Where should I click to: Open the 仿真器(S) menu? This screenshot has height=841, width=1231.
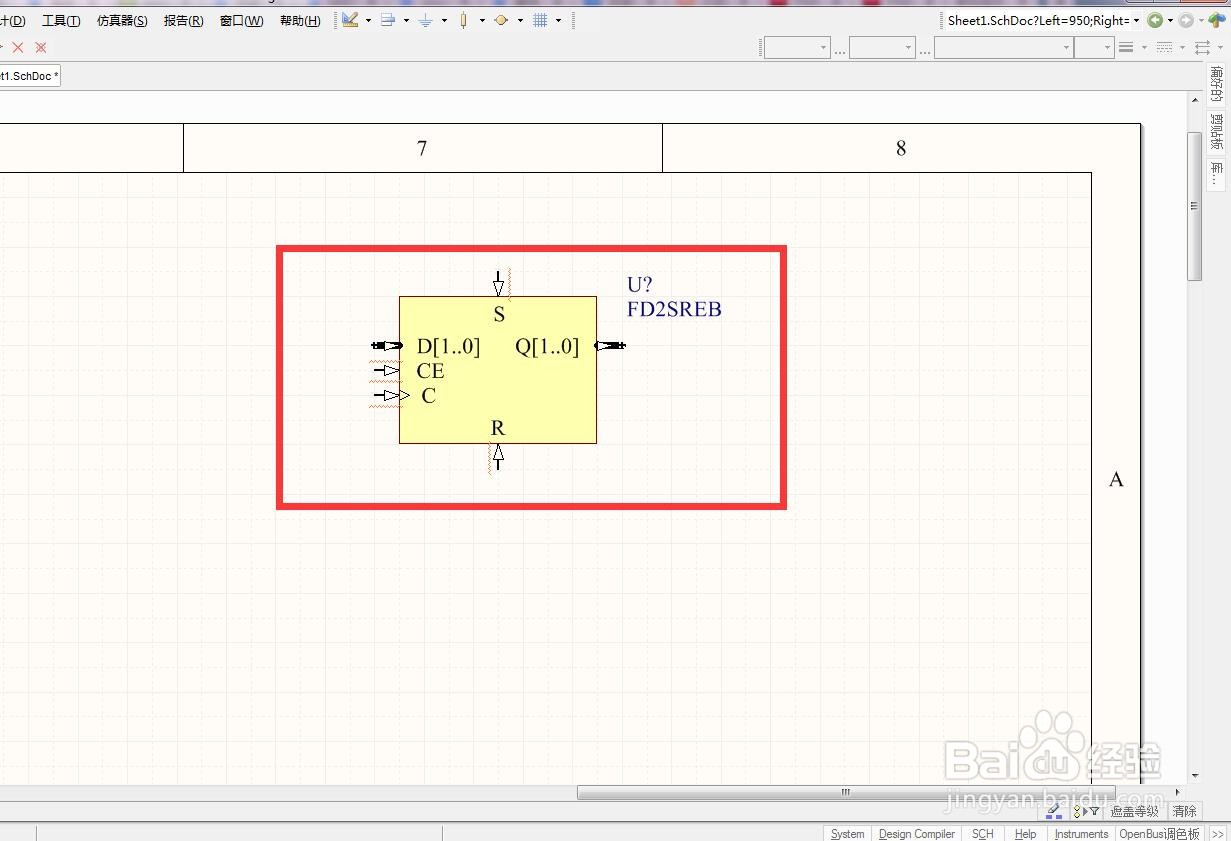[x=122, y=21]
